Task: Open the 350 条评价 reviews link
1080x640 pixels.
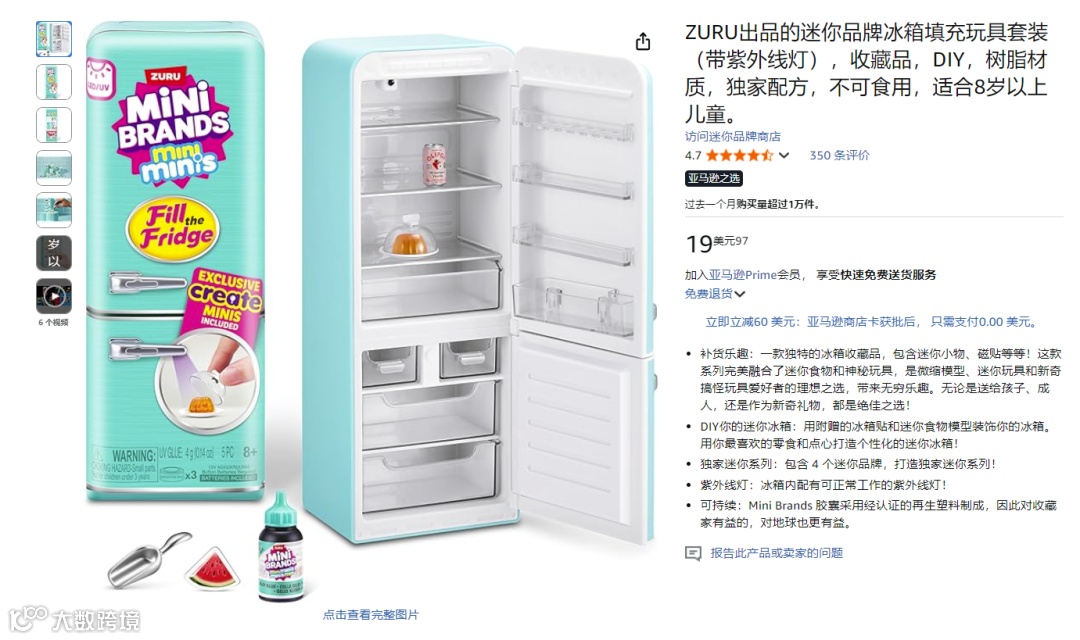Action: point(839,156)
